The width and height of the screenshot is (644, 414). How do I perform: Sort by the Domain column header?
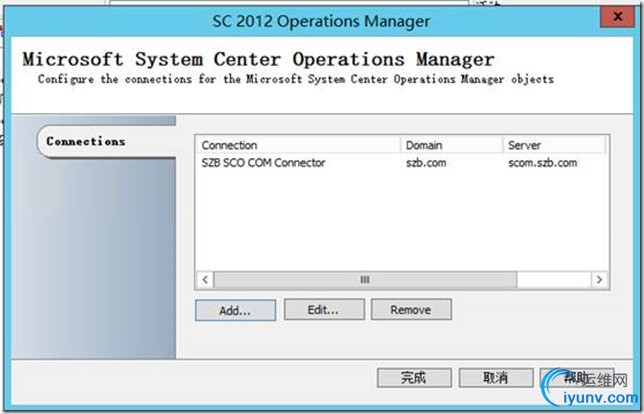(452, 145)
